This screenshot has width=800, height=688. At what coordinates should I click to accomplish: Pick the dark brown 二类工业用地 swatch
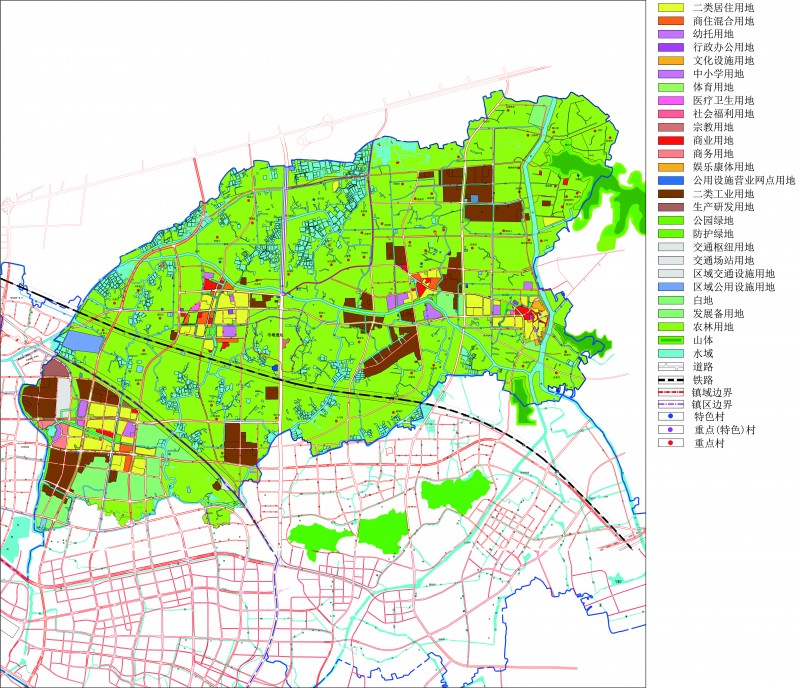[x=669, y=194]
